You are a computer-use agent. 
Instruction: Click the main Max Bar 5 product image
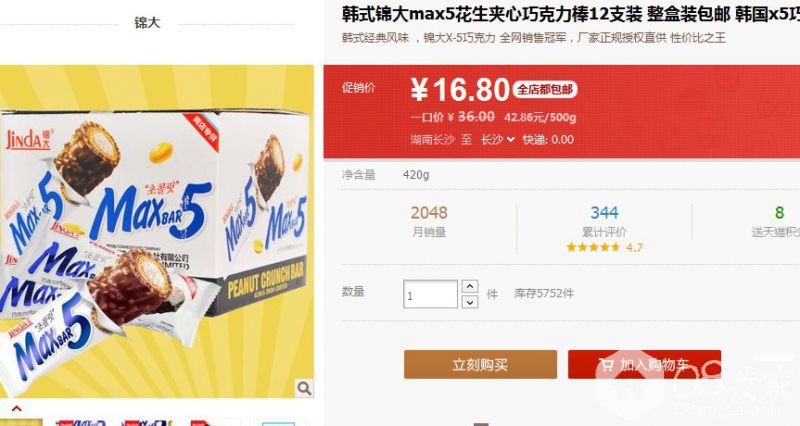tap(157, 231)
